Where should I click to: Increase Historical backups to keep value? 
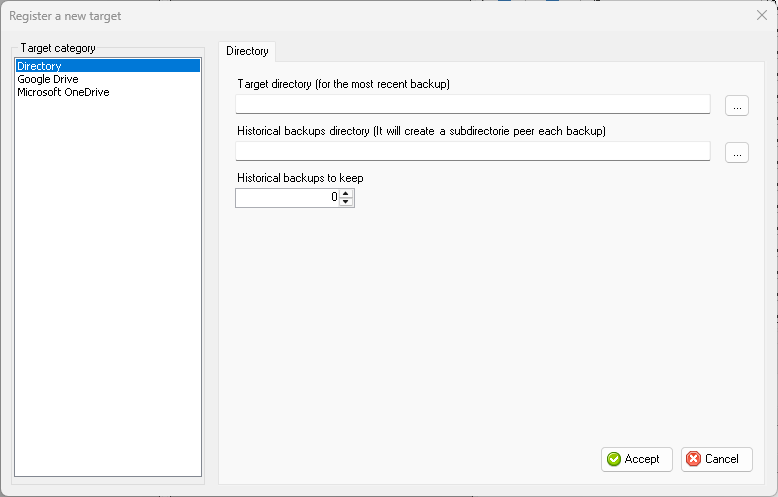[346, 193]
